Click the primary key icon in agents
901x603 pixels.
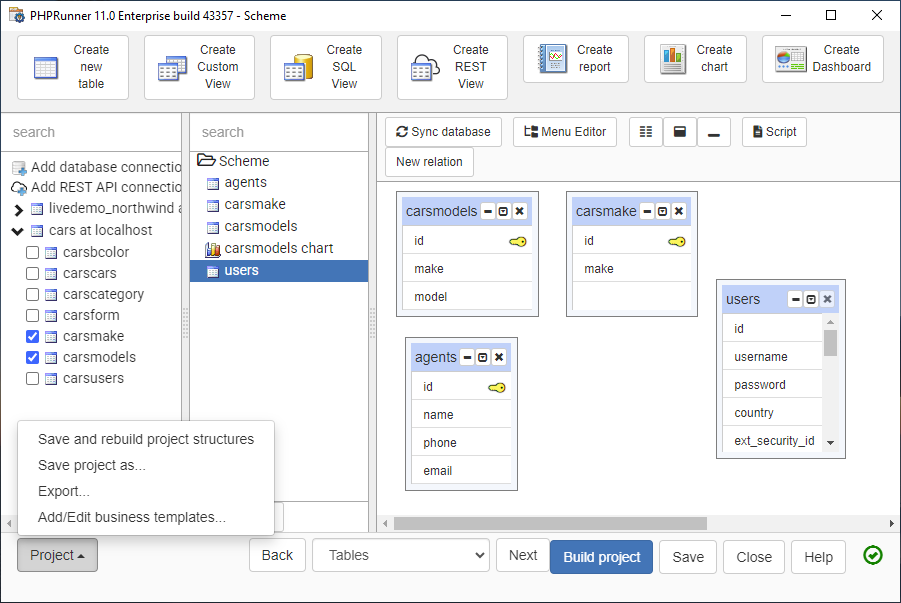tap(497, 387)
